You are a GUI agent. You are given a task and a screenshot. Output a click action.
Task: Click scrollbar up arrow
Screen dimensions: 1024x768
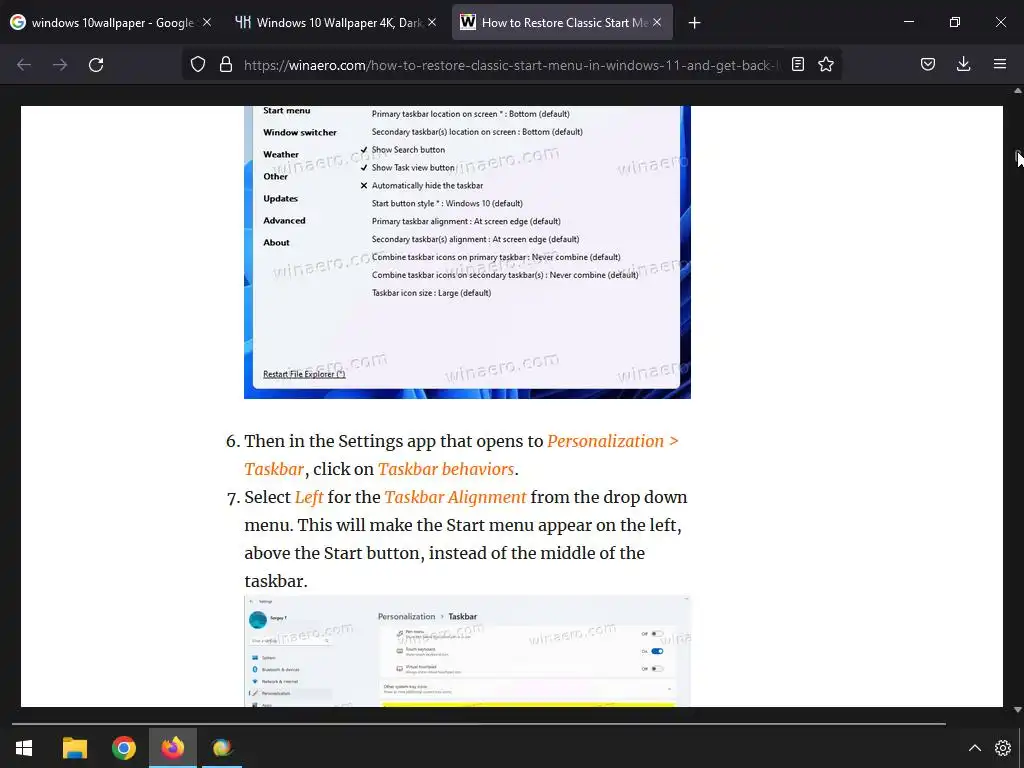pyautogui.click(x=1017, y=91)
